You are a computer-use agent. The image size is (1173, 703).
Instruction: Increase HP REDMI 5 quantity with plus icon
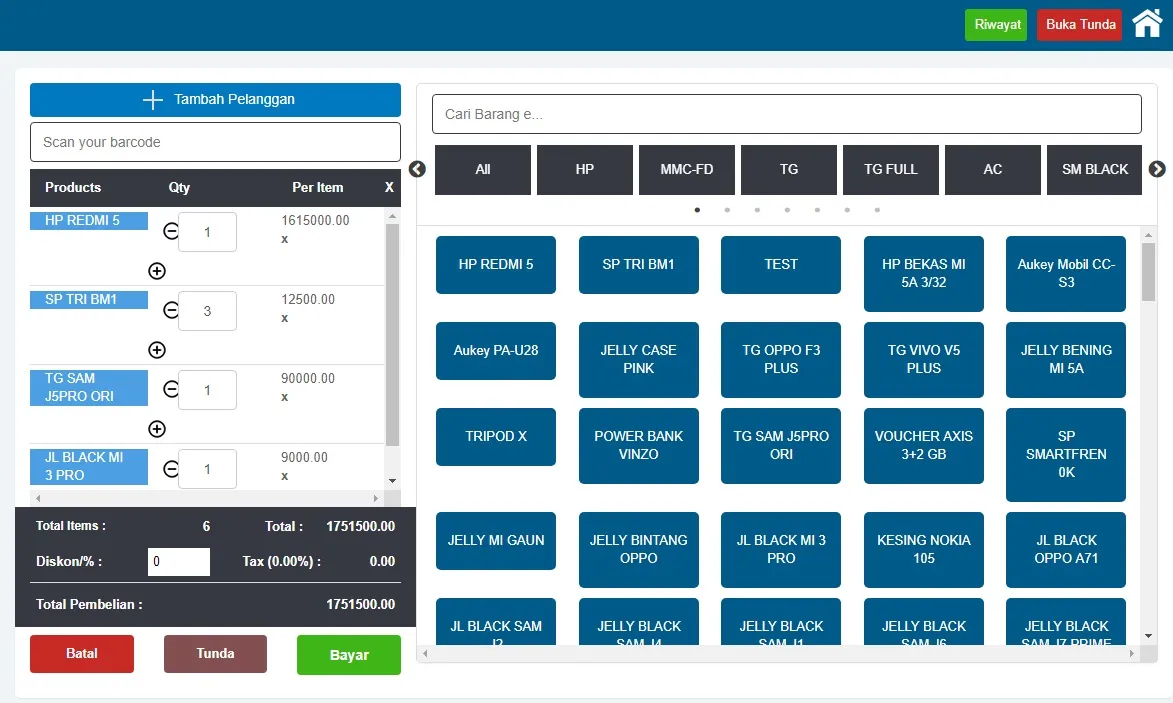pyautogui.click(x=157, y=270)
